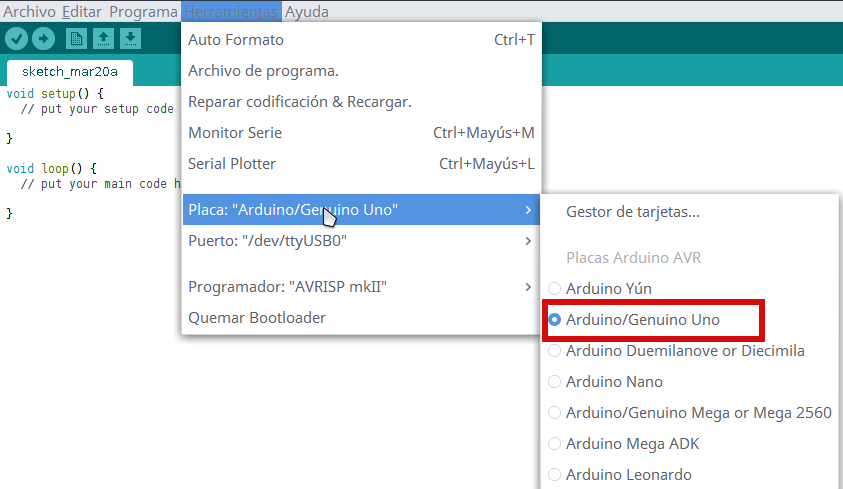Create a new sketch with the New icon

(76, 39)
